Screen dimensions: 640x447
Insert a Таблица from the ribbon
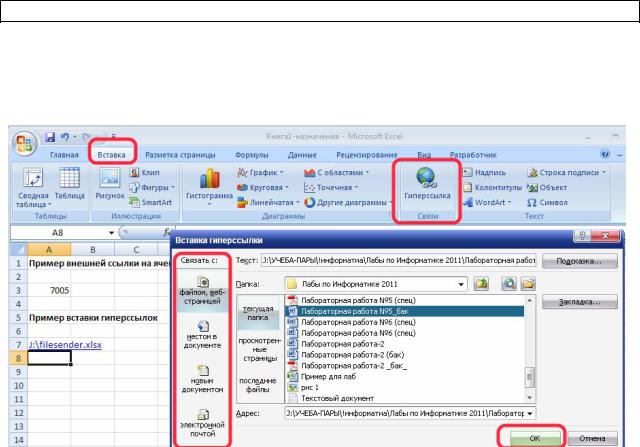tap(69, 184)
